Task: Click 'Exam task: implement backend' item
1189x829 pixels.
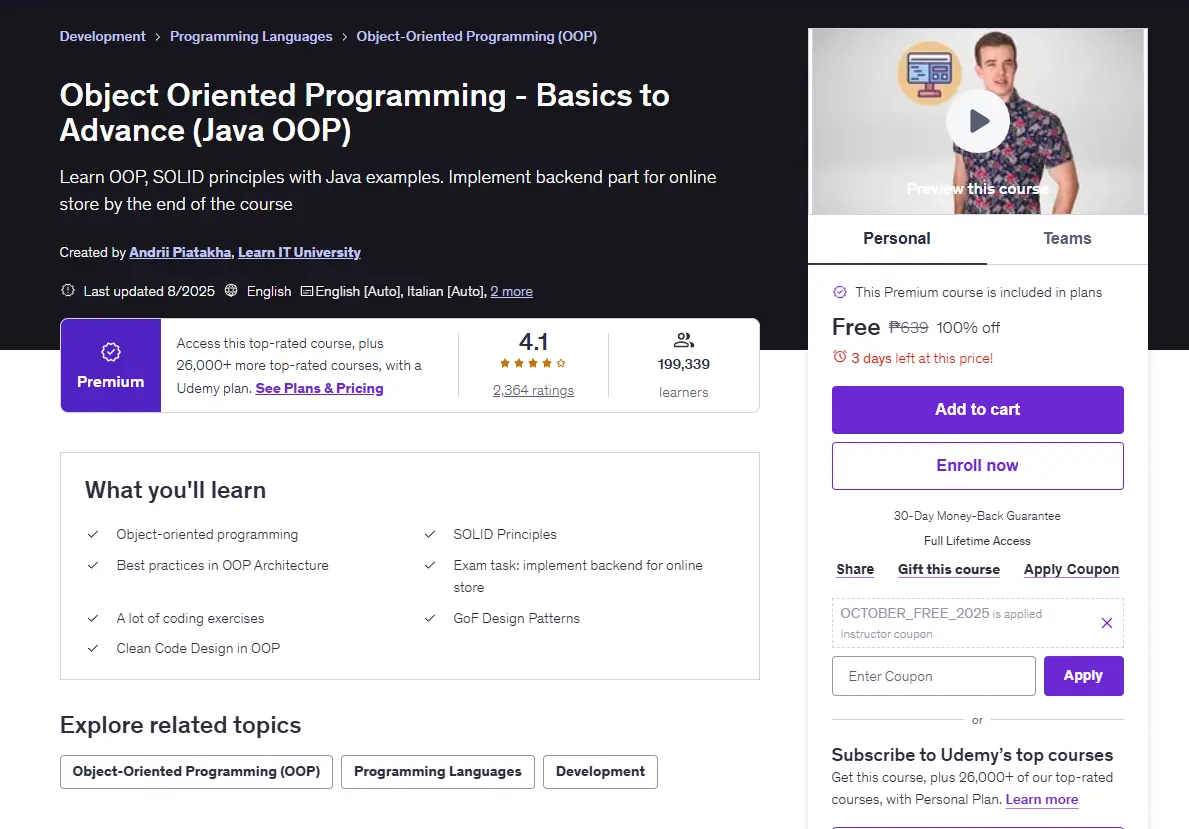Action: (x=578, y=576)
